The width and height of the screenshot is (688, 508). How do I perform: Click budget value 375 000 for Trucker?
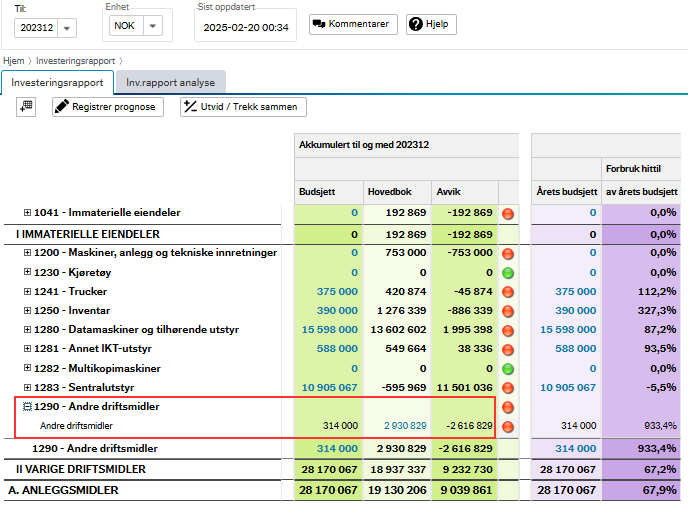coord(337,291)
